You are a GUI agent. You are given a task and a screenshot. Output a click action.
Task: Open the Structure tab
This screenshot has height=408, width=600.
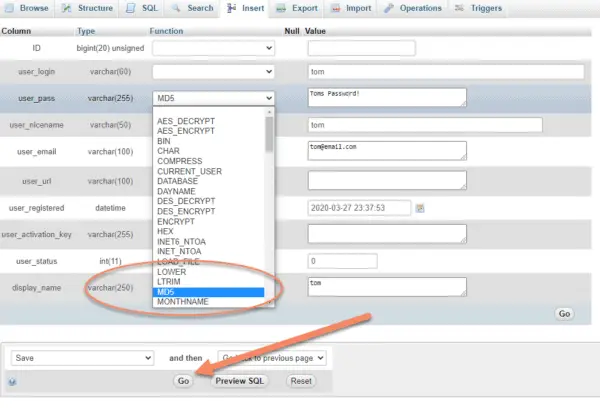(88, 8)
